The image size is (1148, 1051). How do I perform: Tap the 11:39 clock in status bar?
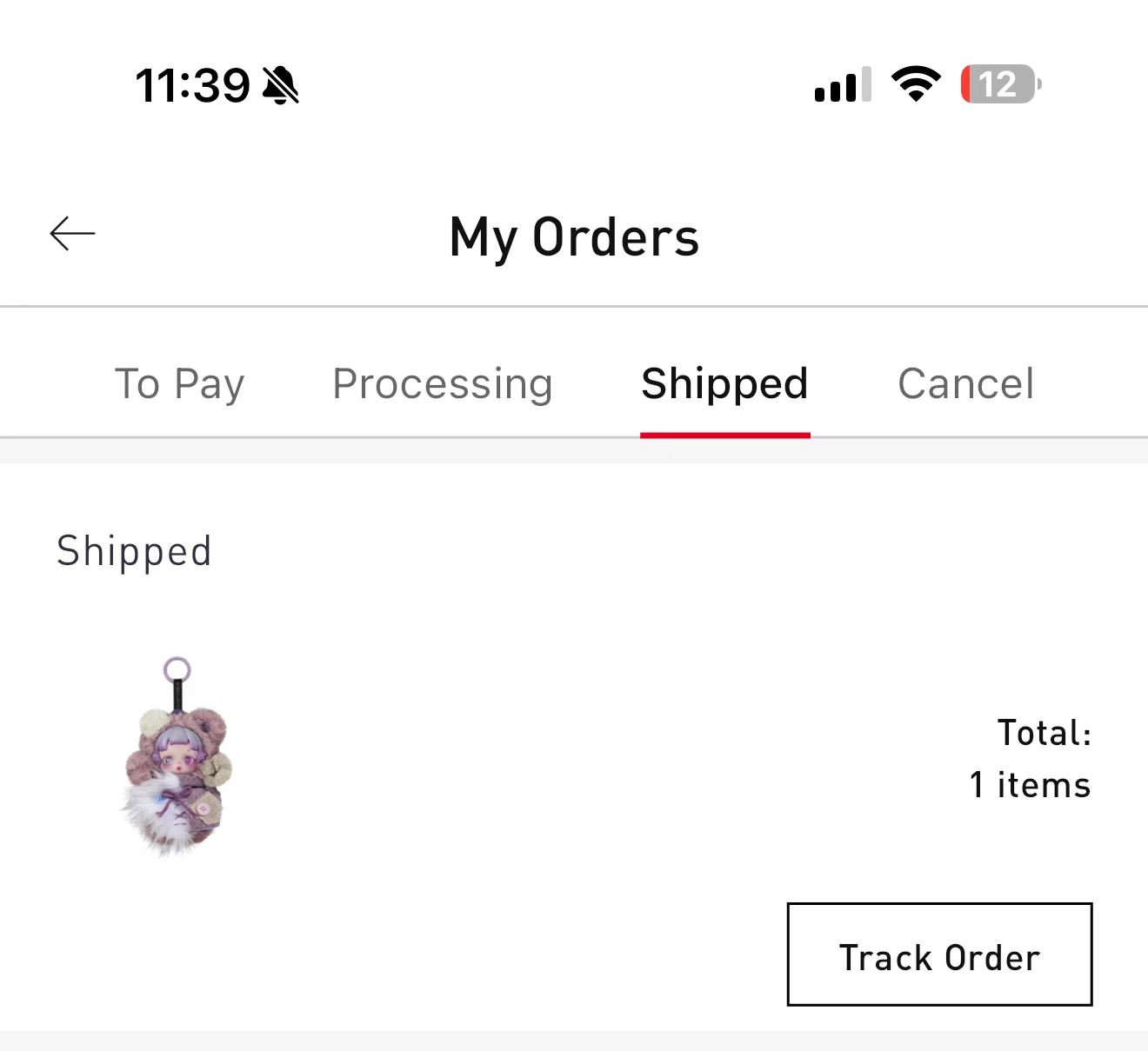click(x=192, y=85)
